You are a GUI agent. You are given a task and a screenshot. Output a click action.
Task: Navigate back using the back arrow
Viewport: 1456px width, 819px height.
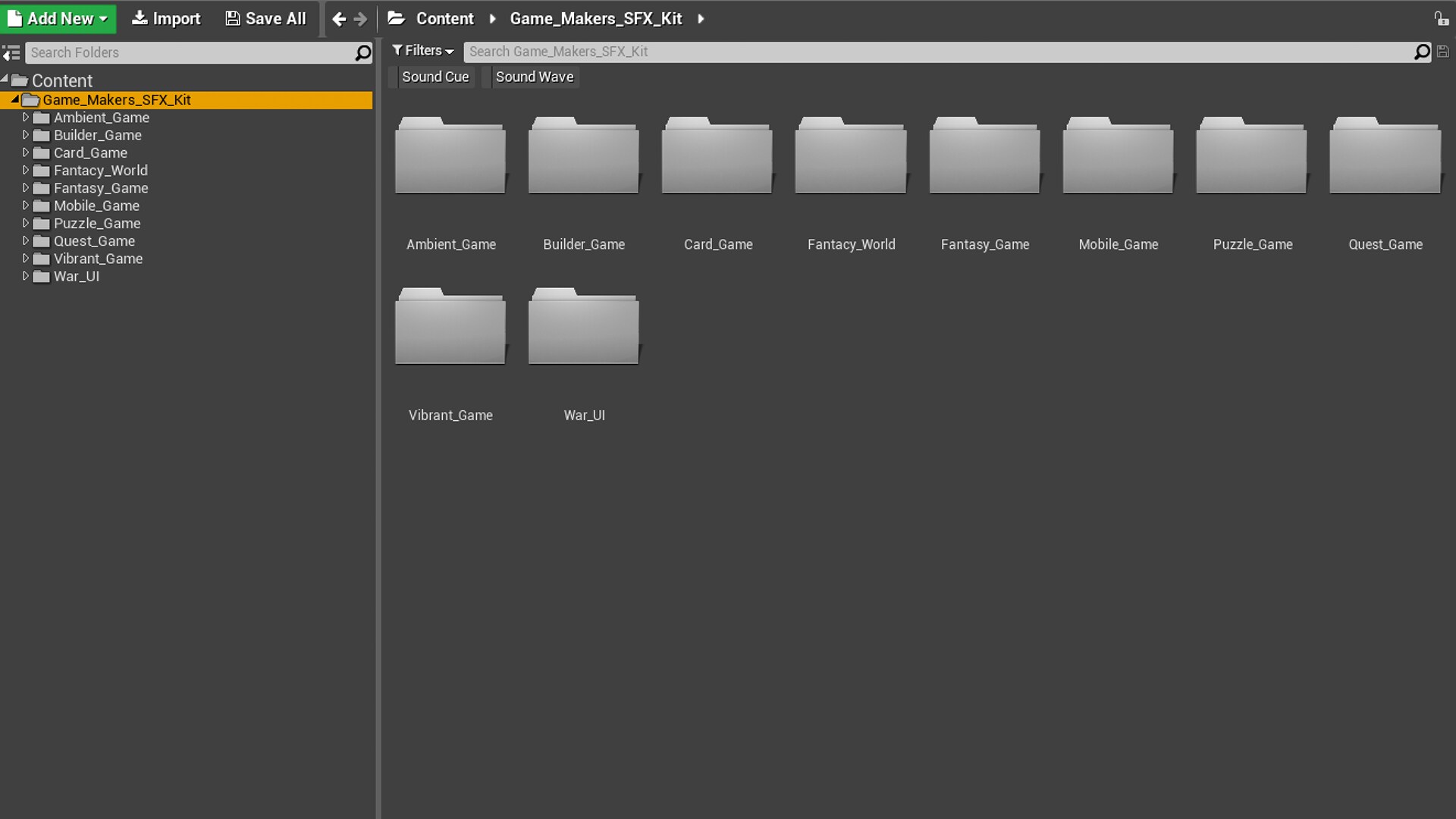point(338,19)
